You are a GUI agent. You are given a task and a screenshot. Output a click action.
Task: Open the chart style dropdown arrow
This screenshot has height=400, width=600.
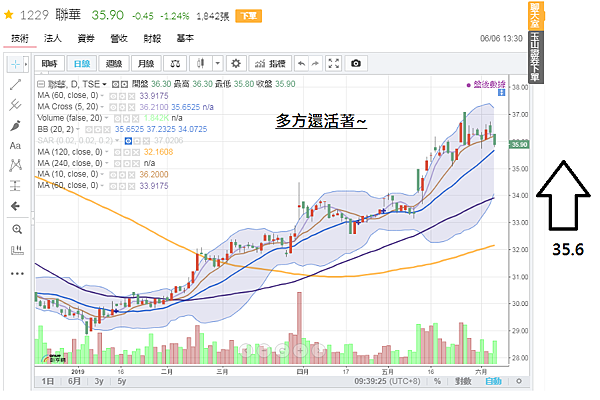217,64
